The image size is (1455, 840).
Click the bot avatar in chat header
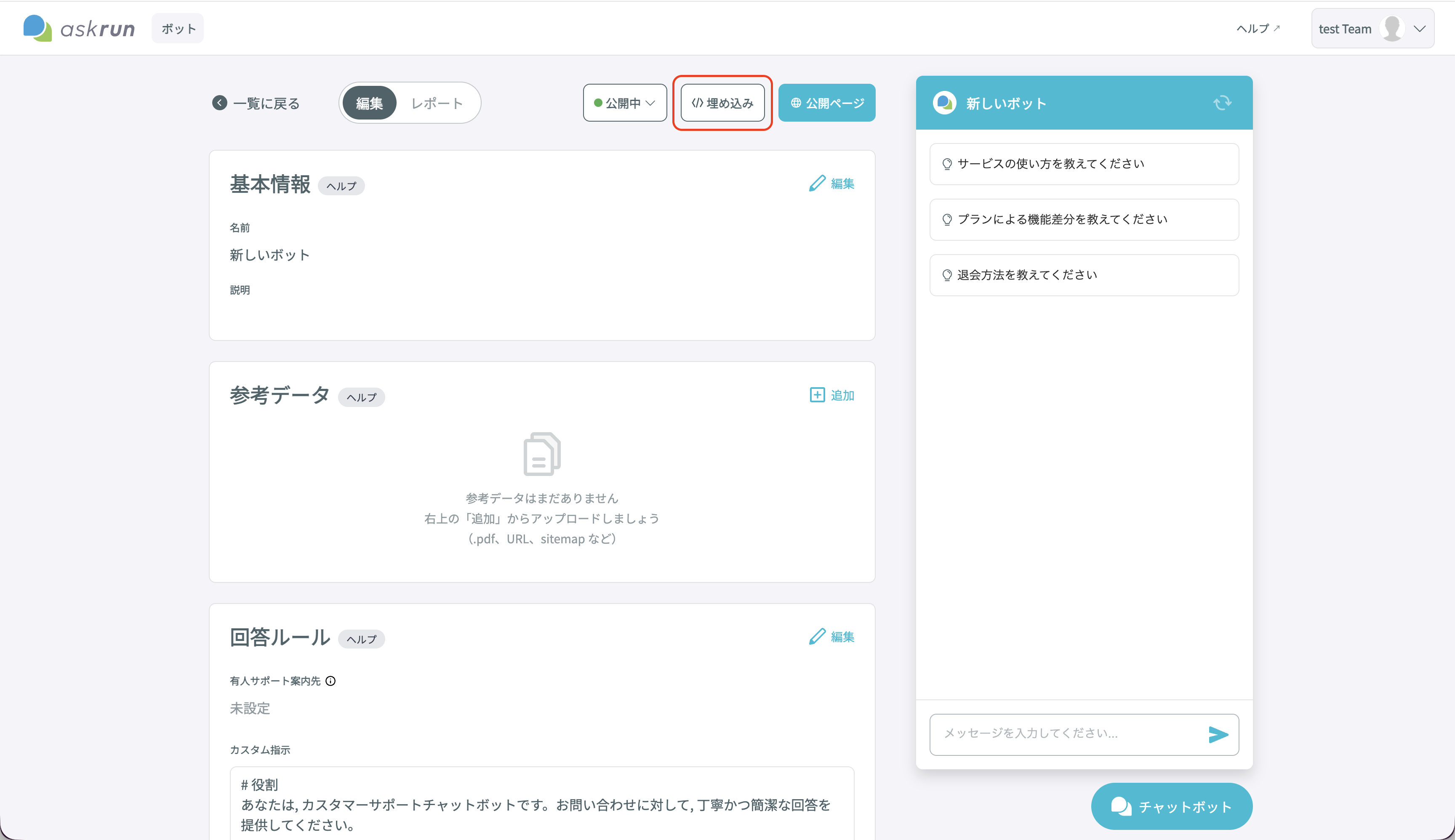[x=944, y=103]
